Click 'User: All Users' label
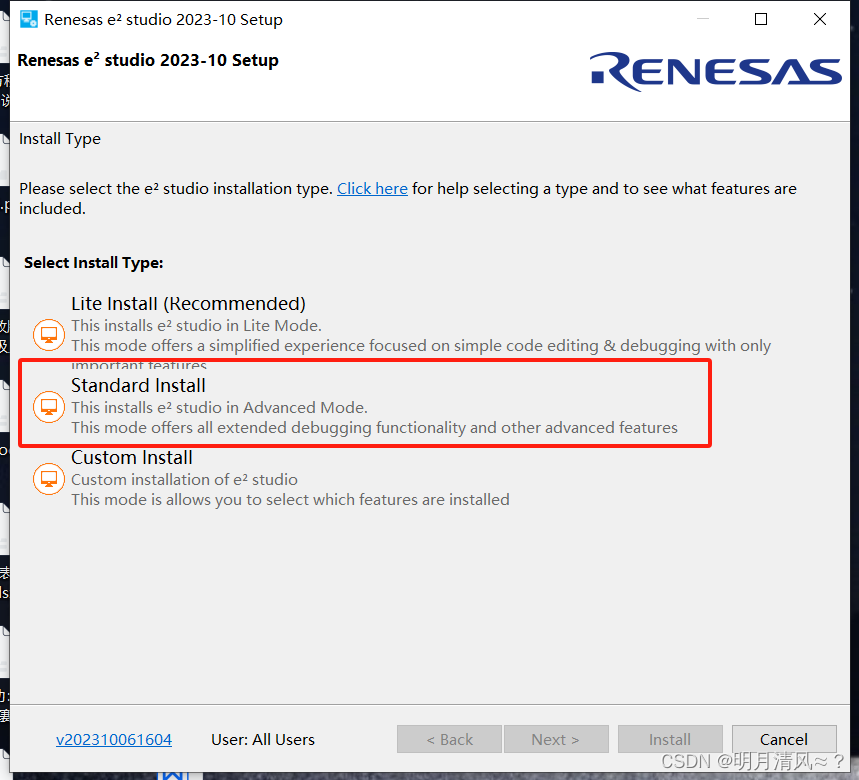The height and width of the screenshot is (780, 859). click(x=263, y=739)
